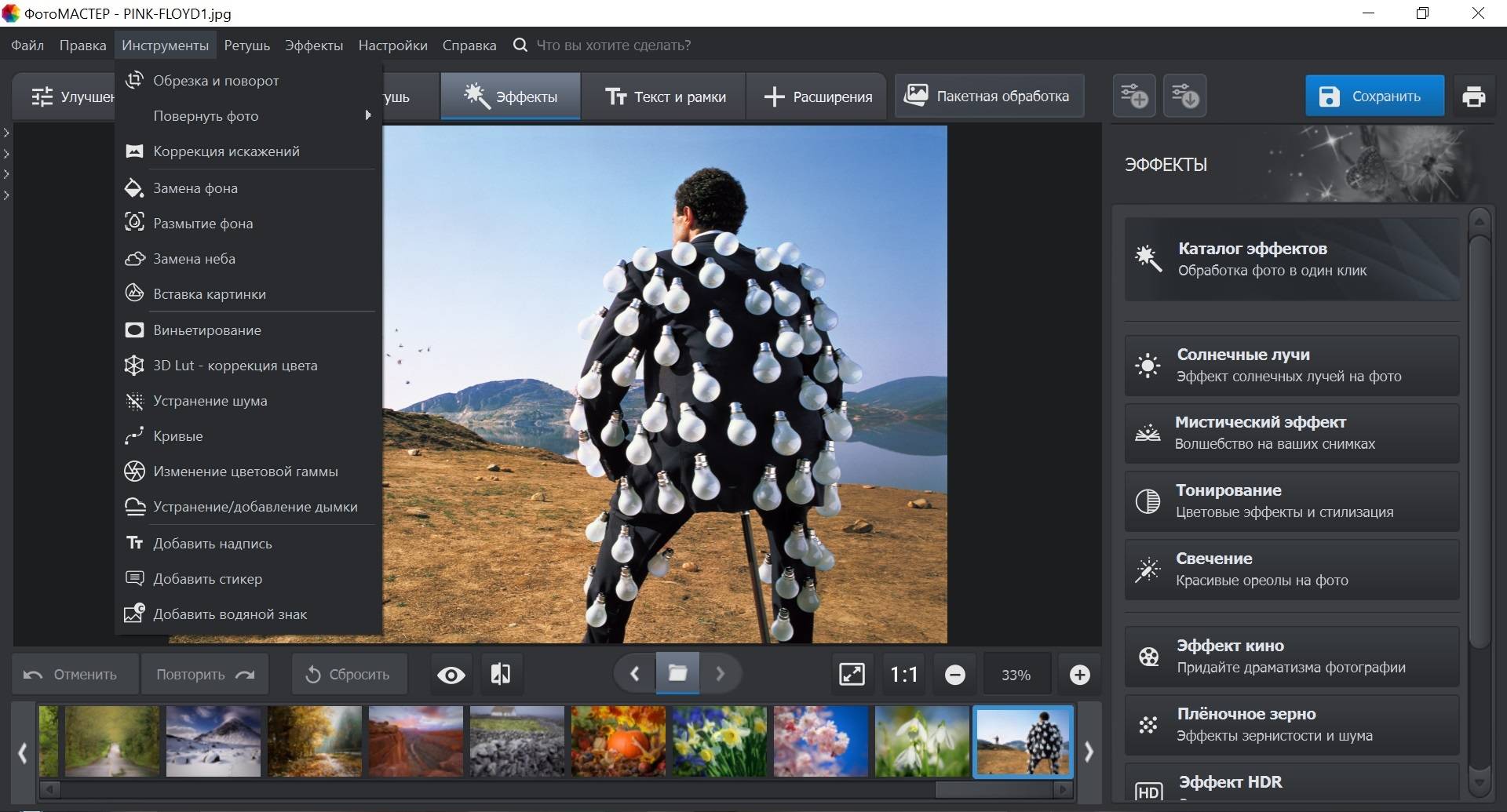Switch to the Текст и рамки tab
The image size is (1507, 812).
tap(665, 96)
